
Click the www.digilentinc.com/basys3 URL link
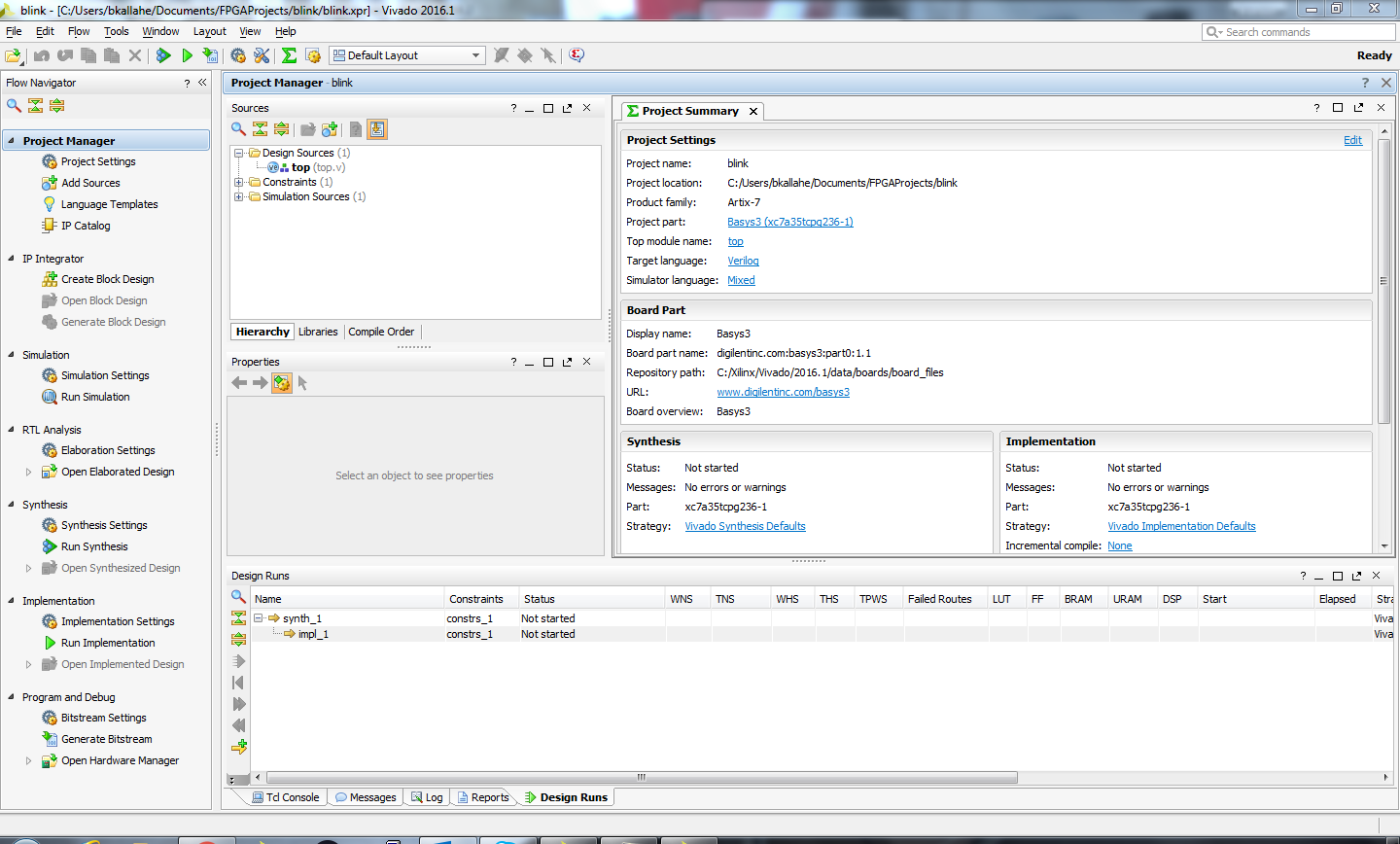coord(783,392)
